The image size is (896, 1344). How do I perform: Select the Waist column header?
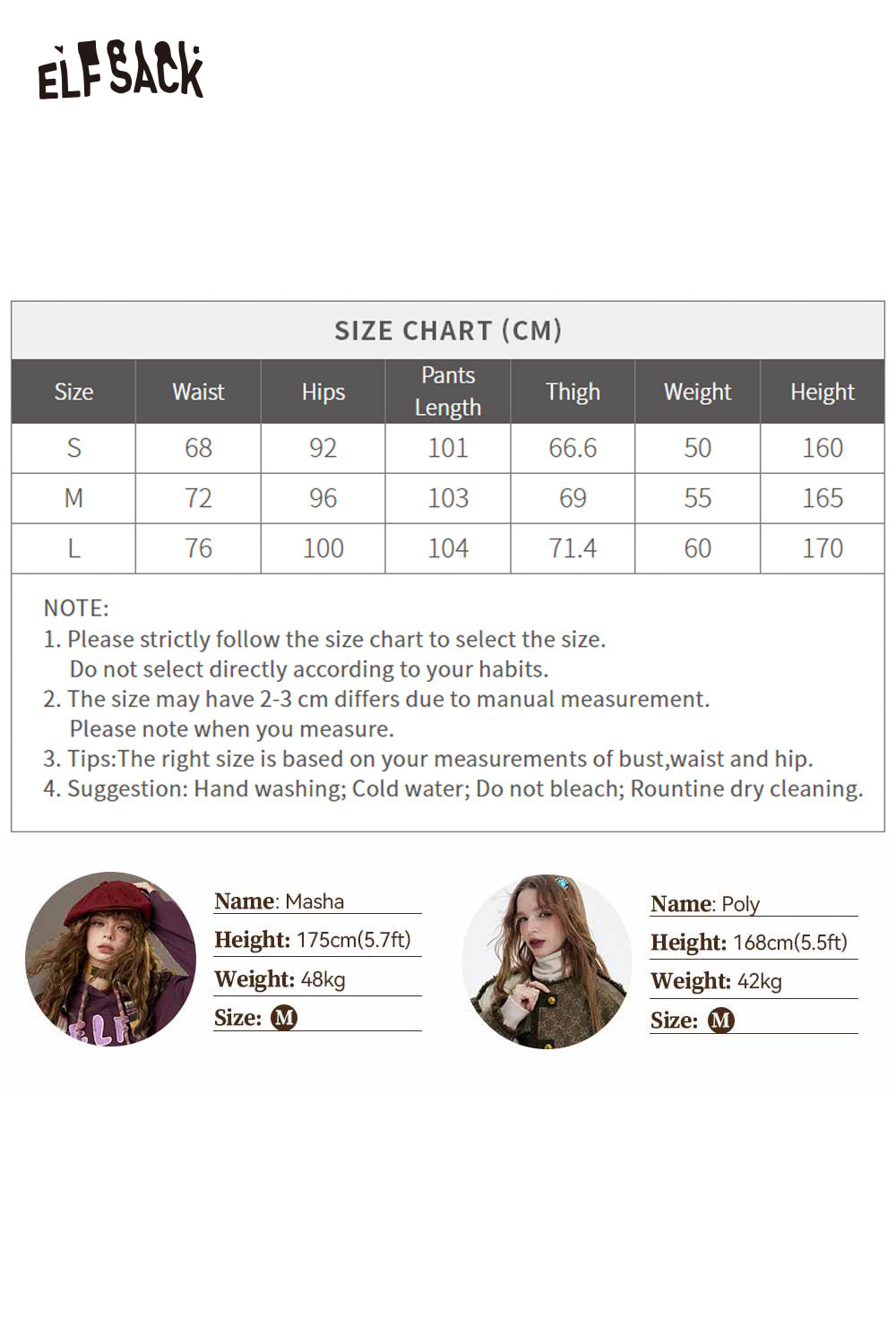[x=198, y=392]
